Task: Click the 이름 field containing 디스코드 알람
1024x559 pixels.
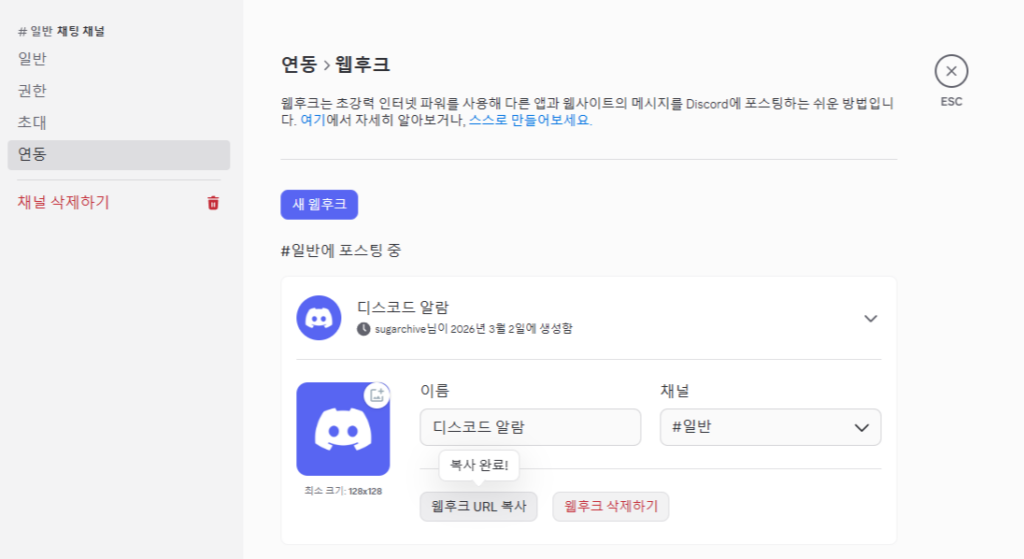Action: point(530,427)
